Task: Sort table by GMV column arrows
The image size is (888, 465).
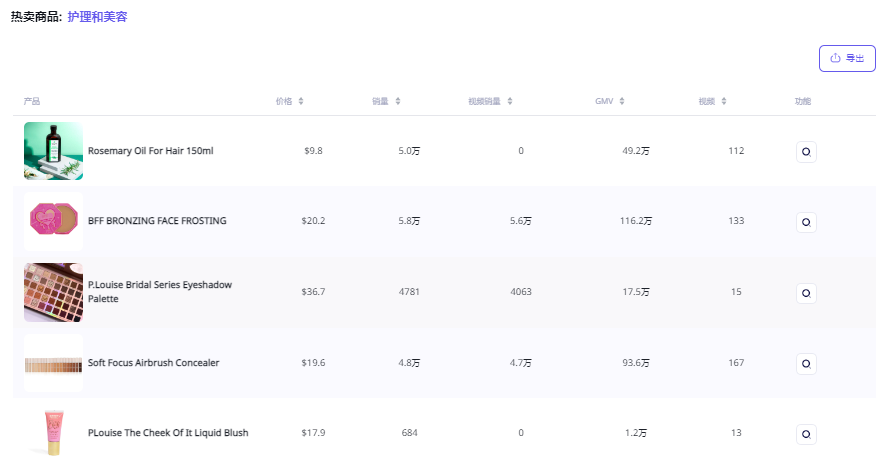Action: click(x=622, y=101)
